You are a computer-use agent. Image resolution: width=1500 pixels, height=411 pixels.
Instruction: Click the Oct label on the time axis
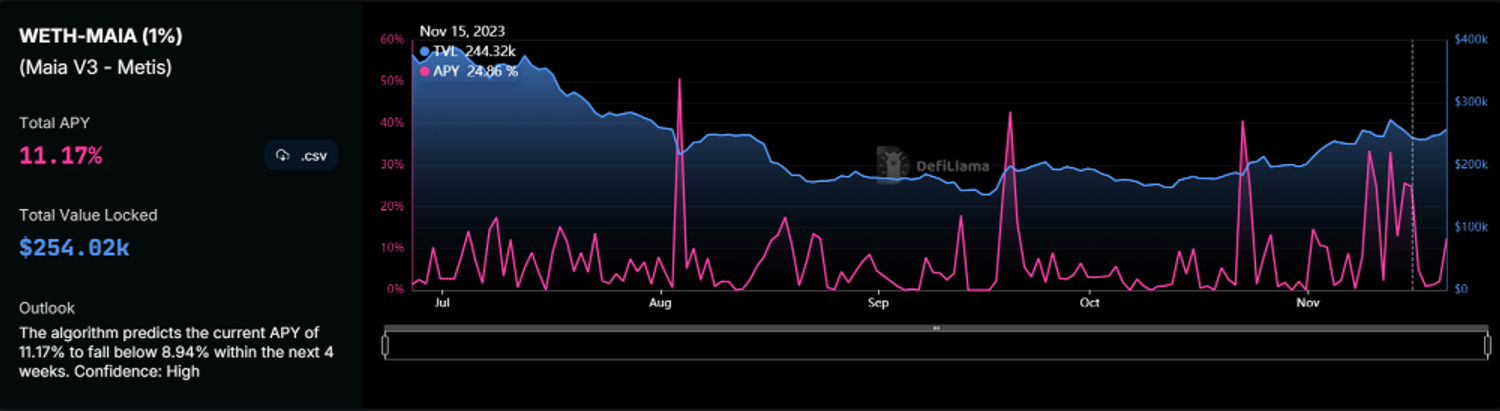(1089, 301)
